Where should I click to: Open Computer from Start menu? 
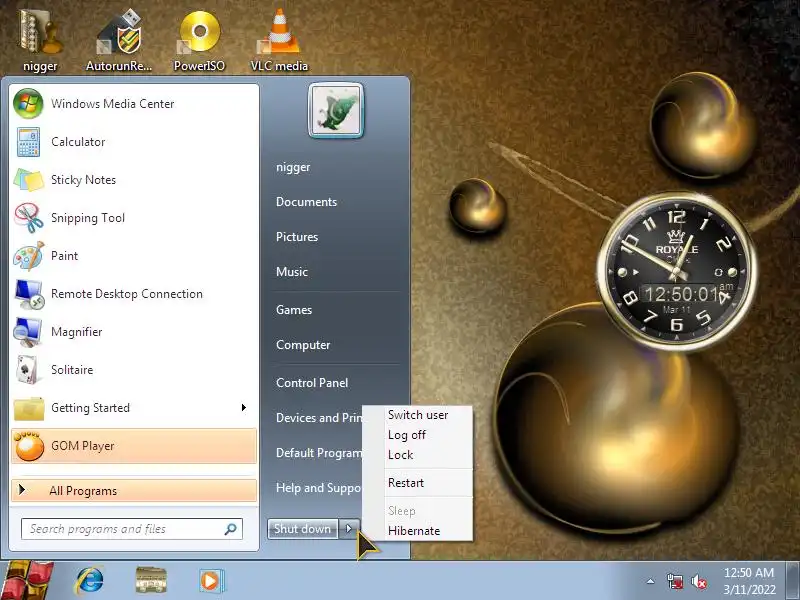(303, 345)
